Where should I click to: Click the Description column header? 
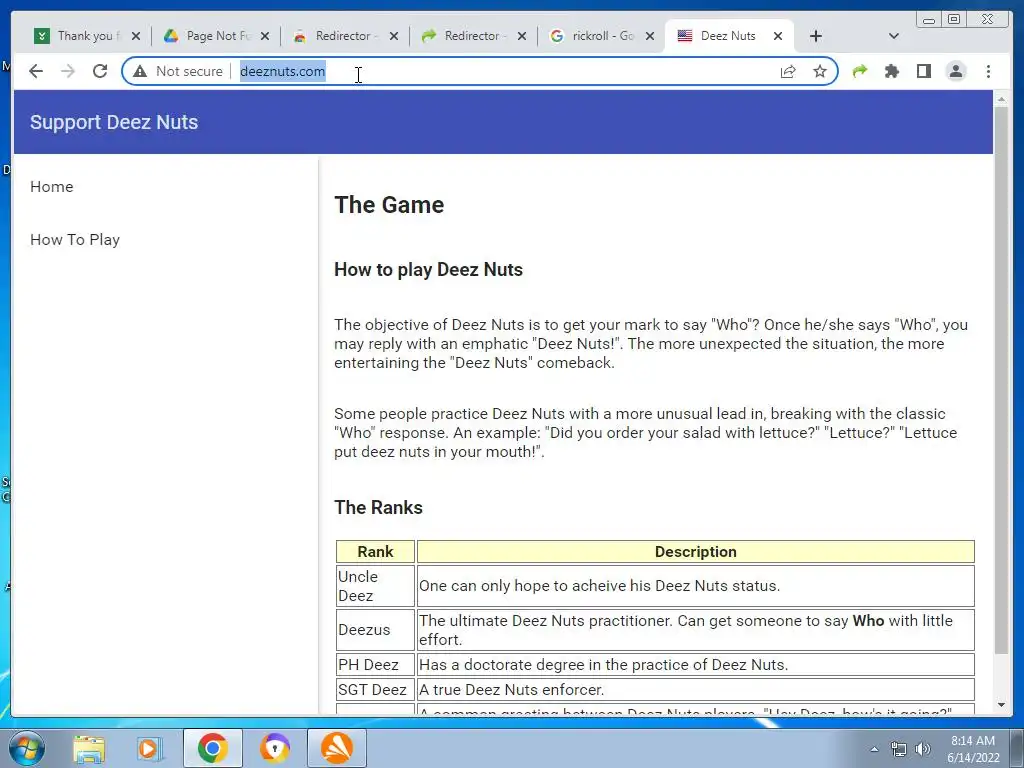pyautogui.click(x=696, y=552)
